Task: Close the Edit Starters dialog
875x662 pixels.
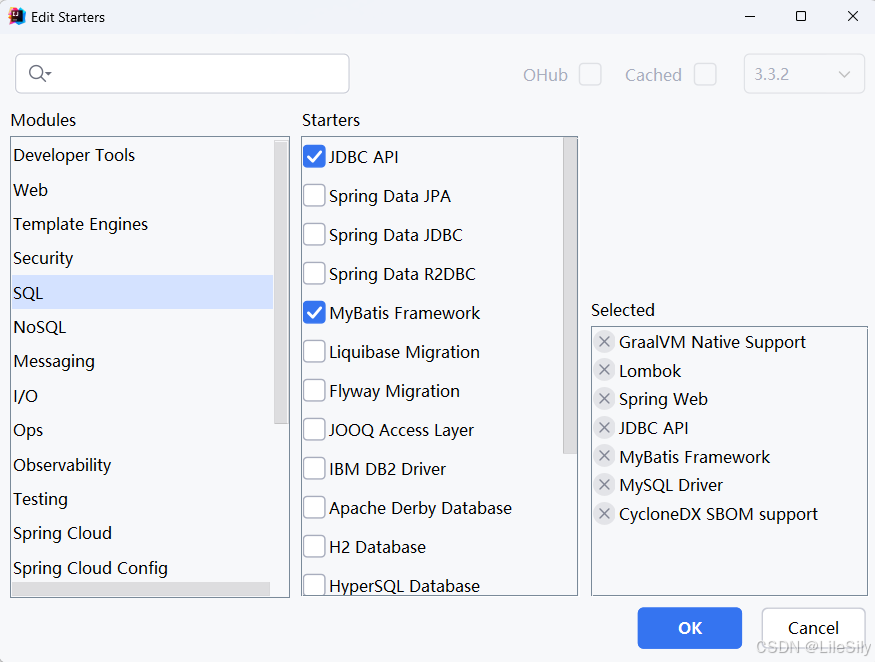Action: [x=853, y=16]
